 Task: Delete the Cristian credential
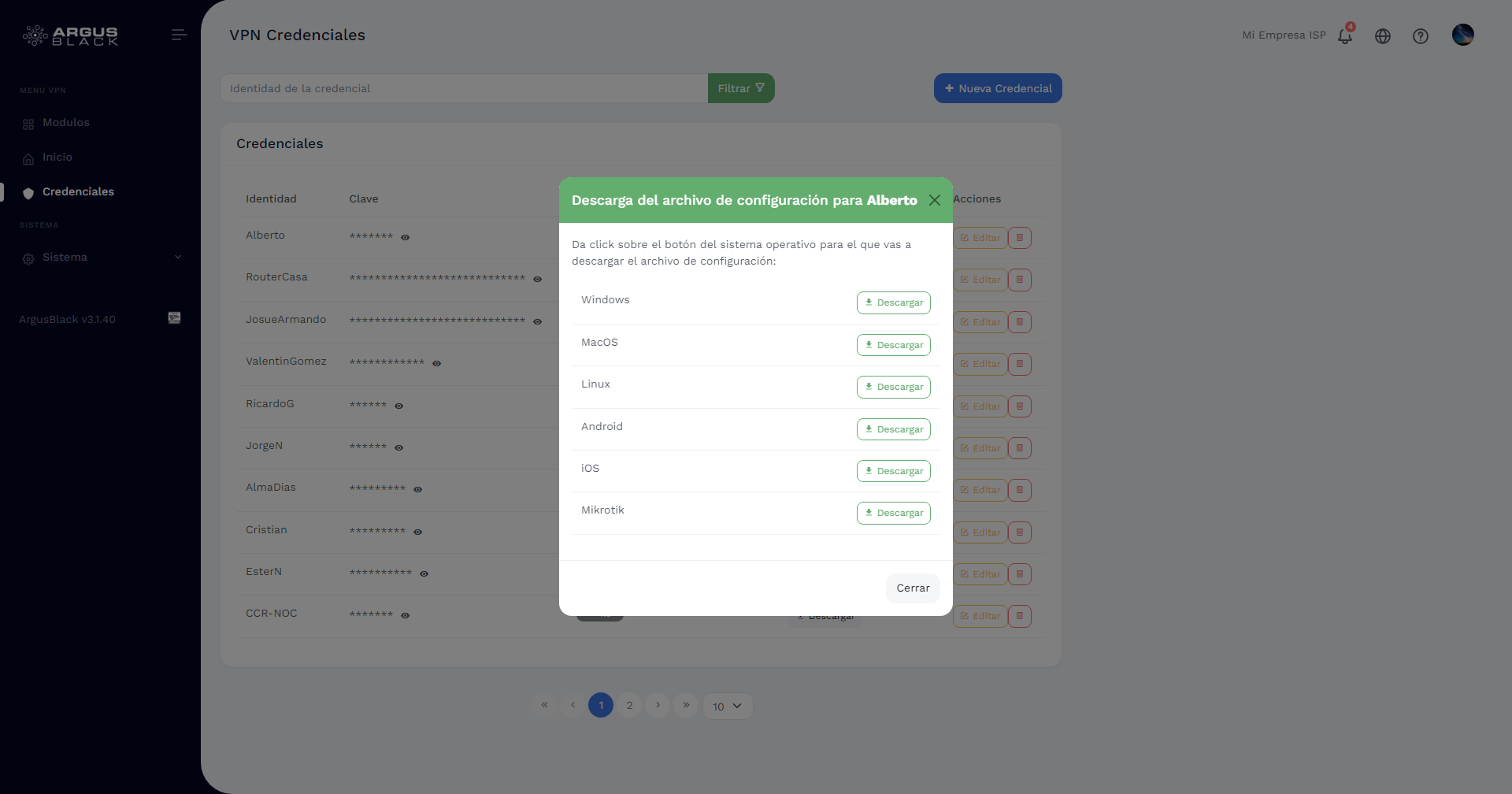[1020, 532]
